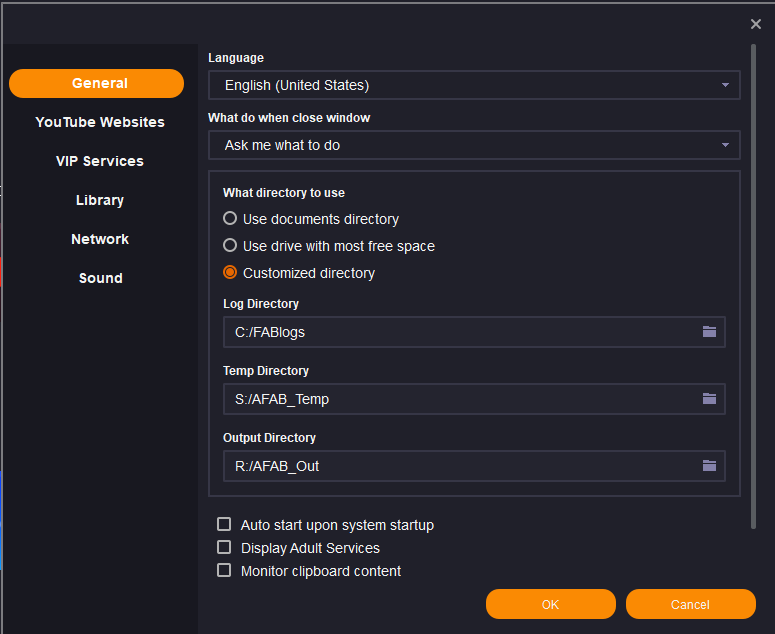Close the settings dialog with X
This screenshot has height=634, width=775.
755,24
